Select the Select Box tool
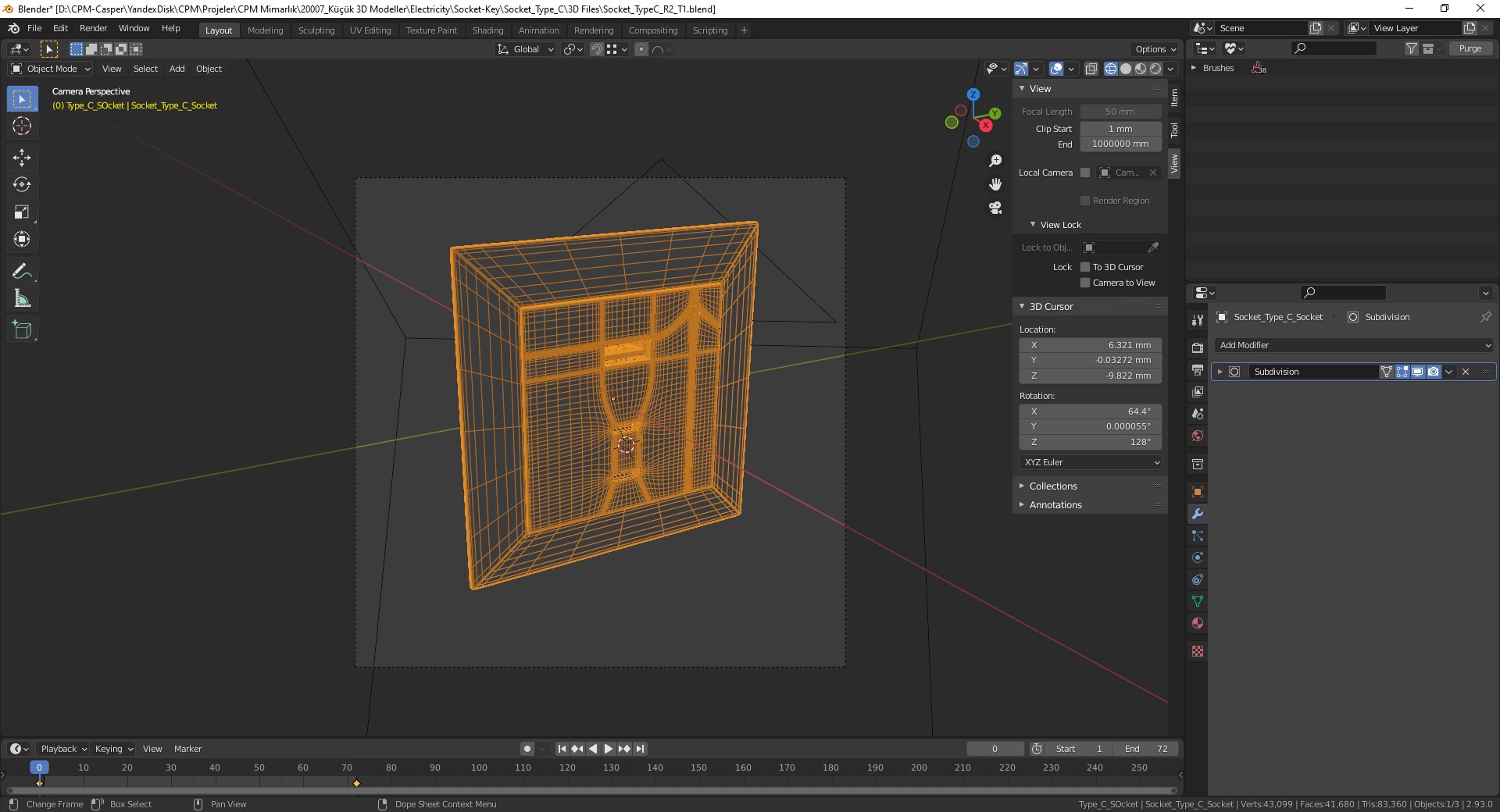The width and height of the screenshot is (1500, 812). point(22,98)
